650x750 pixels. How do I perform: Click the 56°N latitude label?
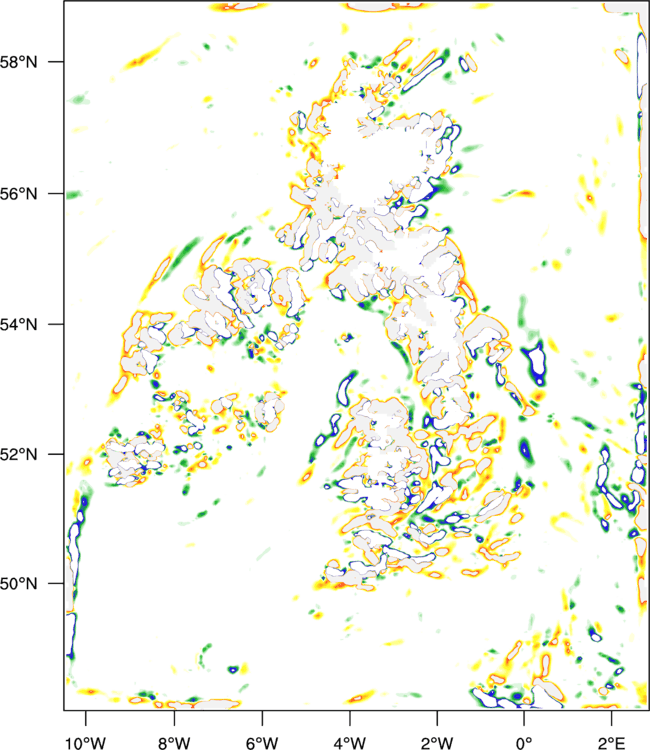(19, 194)
